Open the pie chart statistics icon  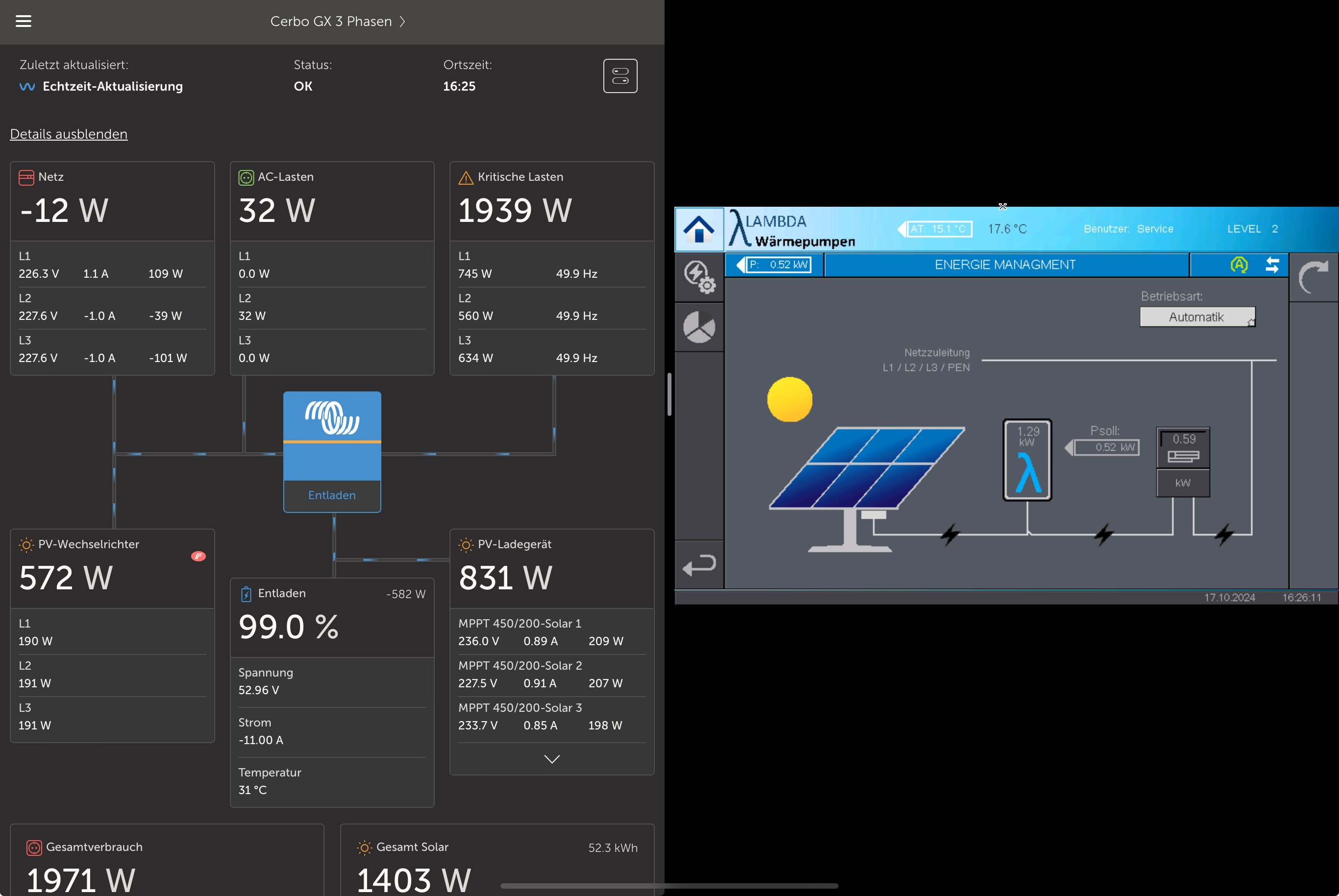[699, 327]
